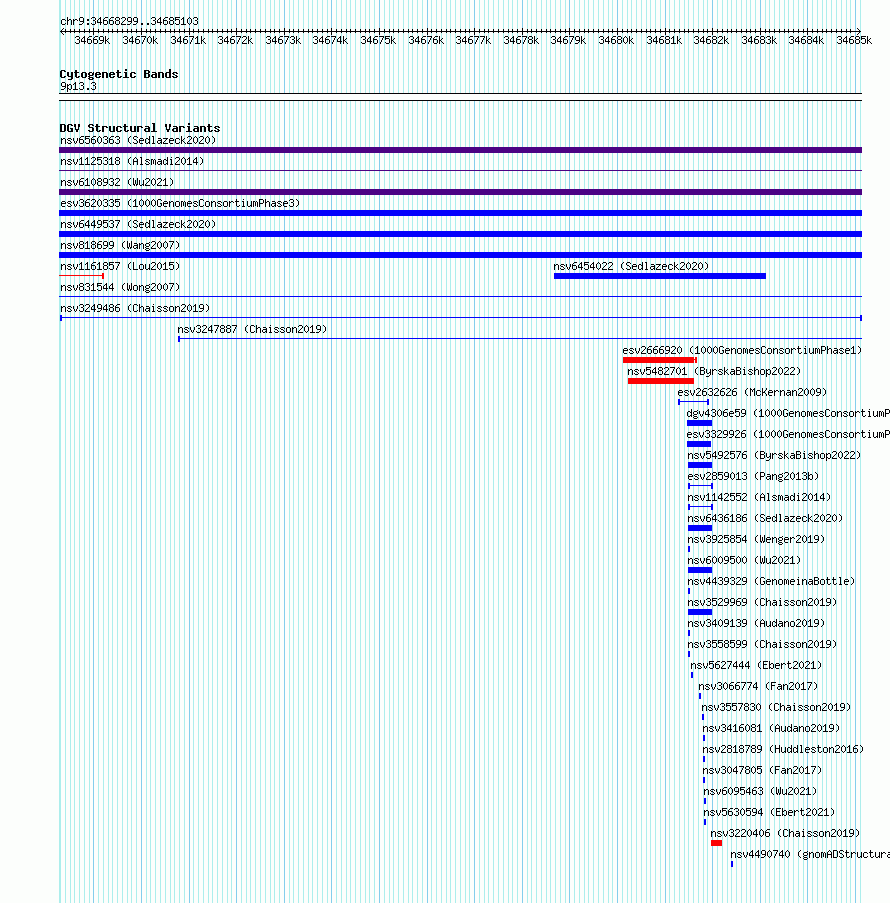Image resolution: width=890 pixels, height=903 pixels.
Task: Select nsv3220406 (Chaisson2019) variant label
Action: pos(785,834)
